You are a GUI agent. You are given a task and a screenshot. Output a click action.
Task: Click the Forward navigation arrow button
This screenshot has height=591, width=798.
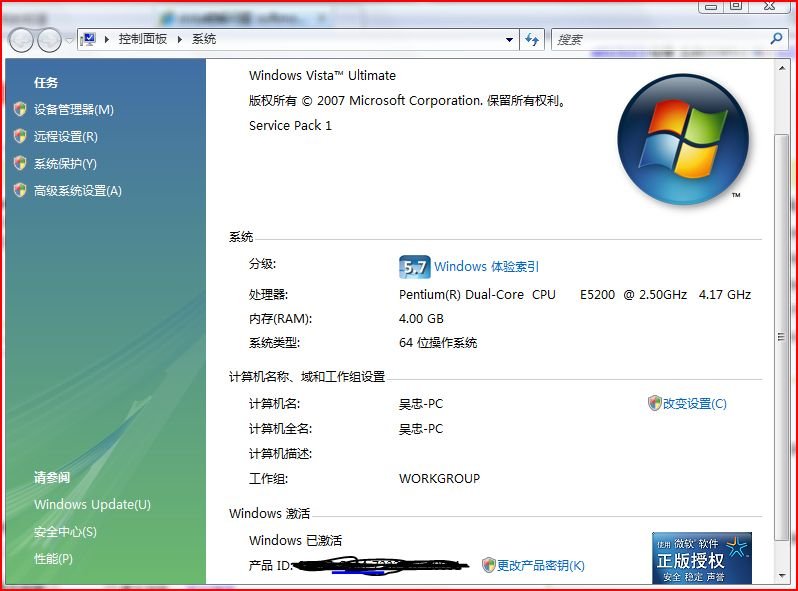click(x=49, y=40)
